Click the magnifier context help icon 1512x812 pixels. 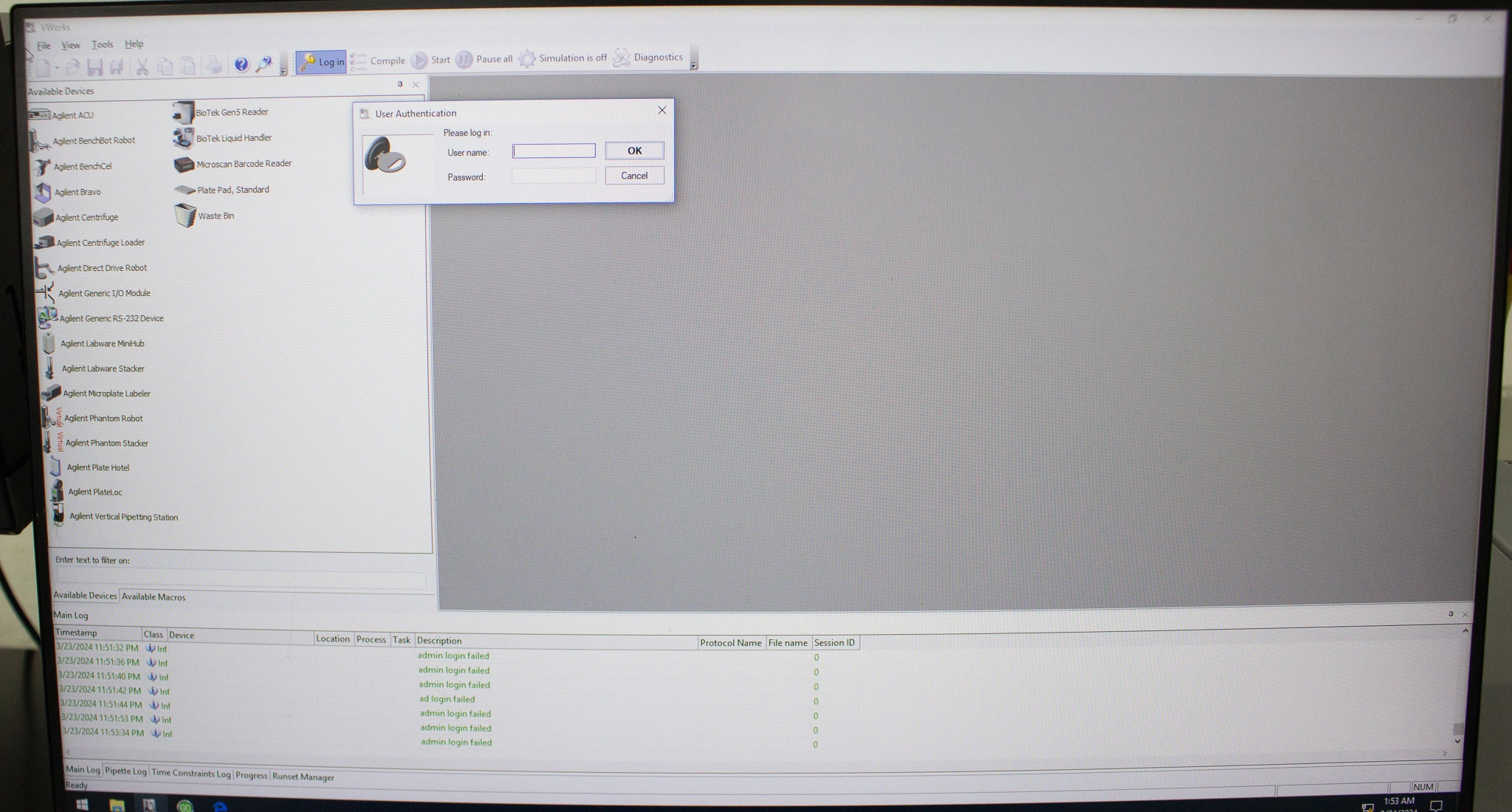click(264, 64)
